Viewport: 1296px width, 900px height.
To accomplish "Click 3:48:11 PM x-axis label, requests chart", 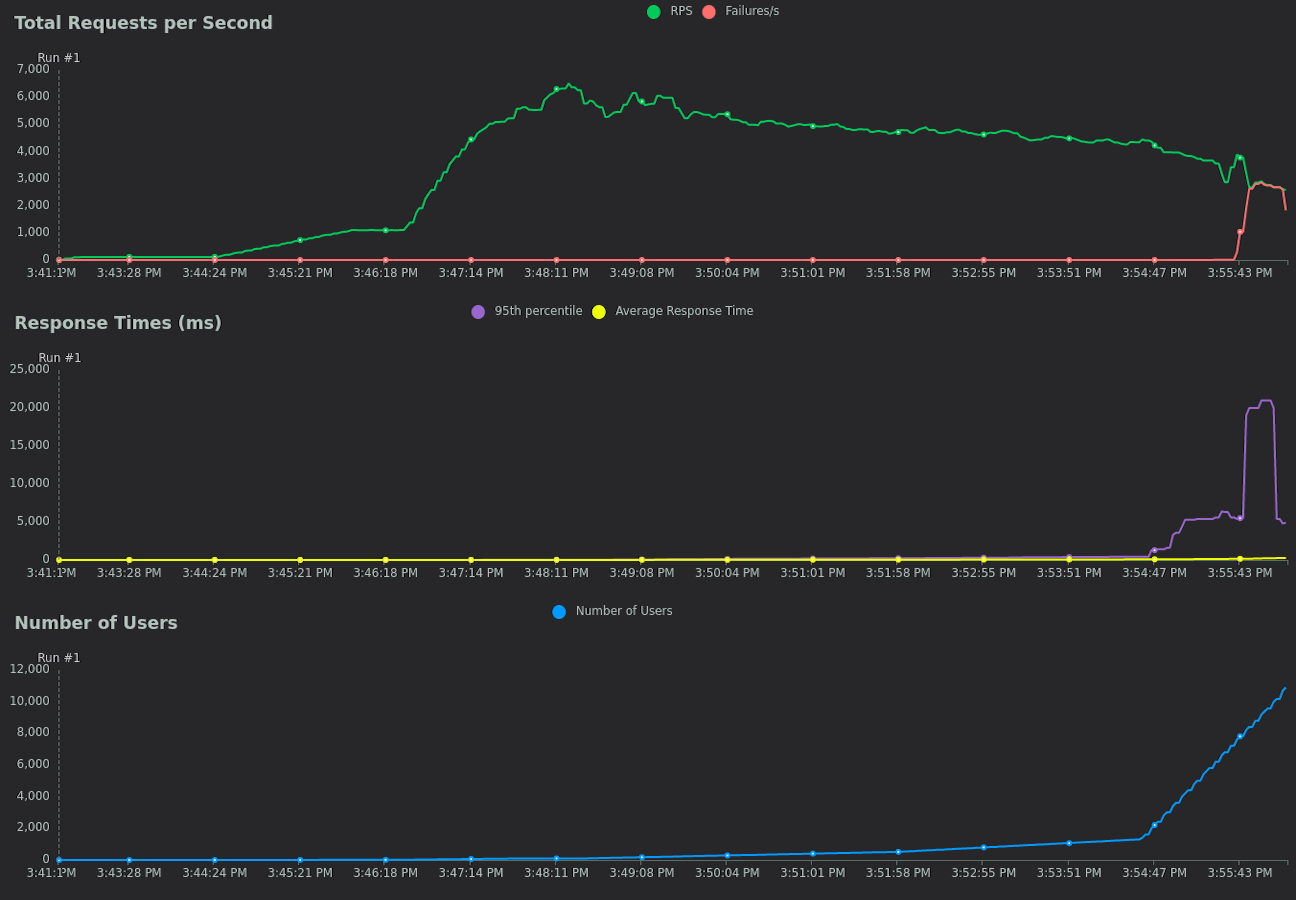I will point(556,273).
